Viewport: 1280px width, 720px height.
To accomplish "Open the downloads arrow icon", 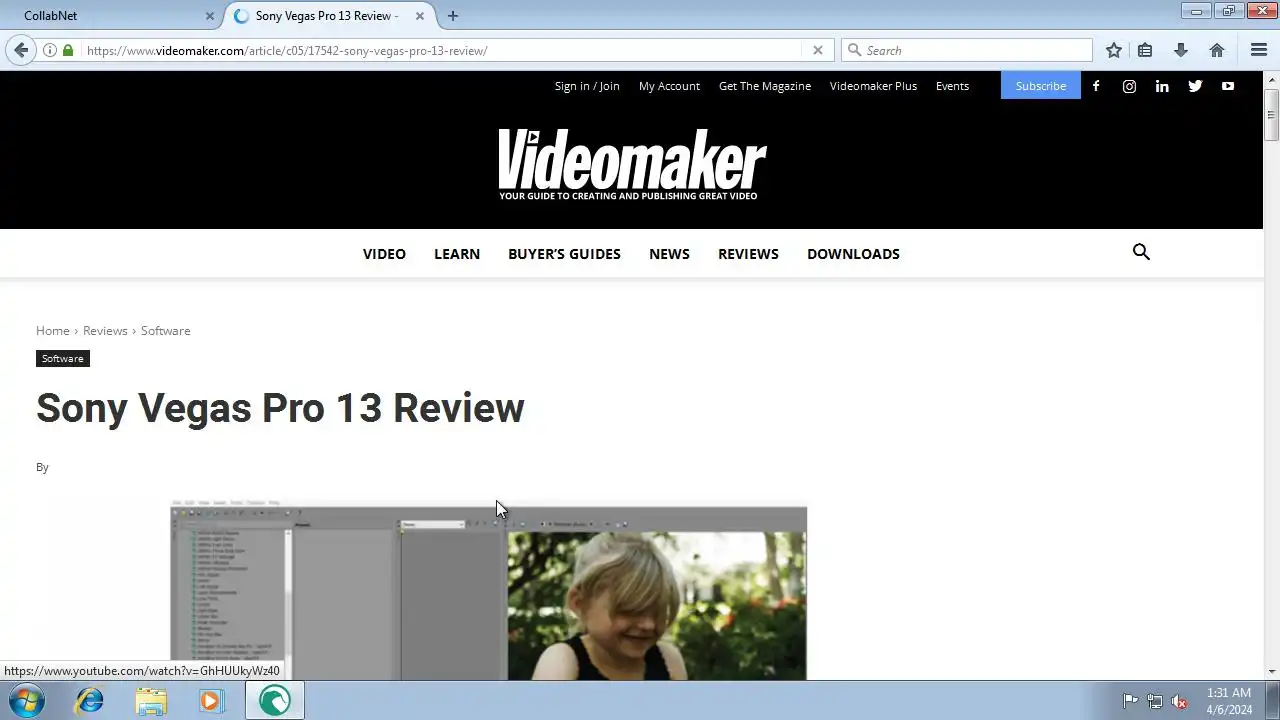I will [1180, 50].
